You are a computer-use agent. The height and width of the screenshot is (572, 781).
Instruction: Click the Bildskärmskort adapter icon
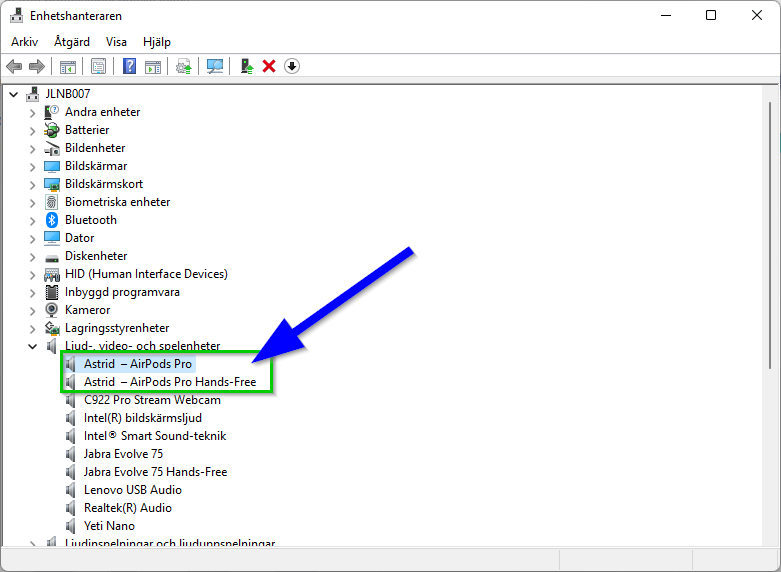(x=52, y=184)
